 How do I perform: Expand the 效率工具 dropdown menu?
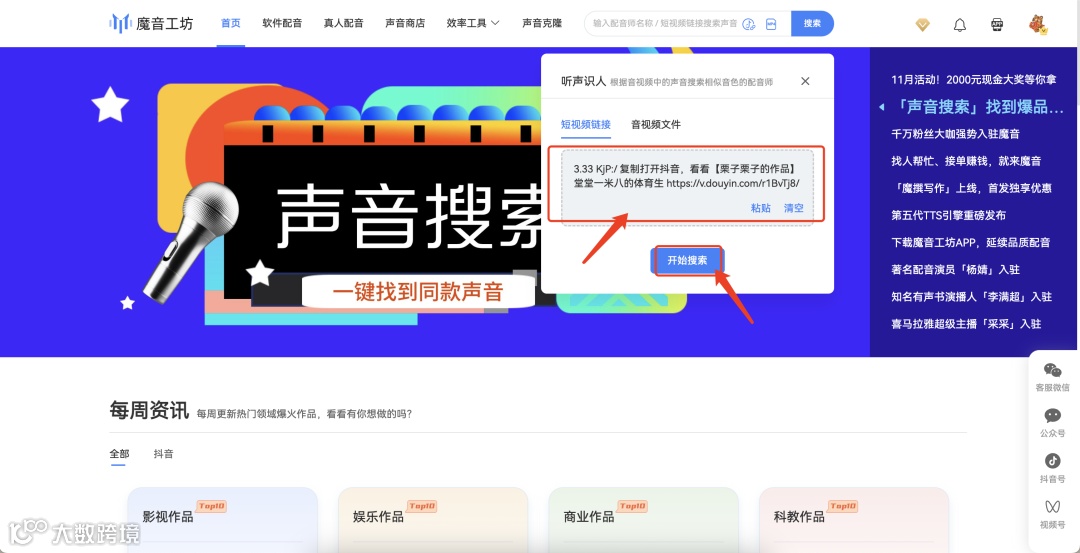472,23
